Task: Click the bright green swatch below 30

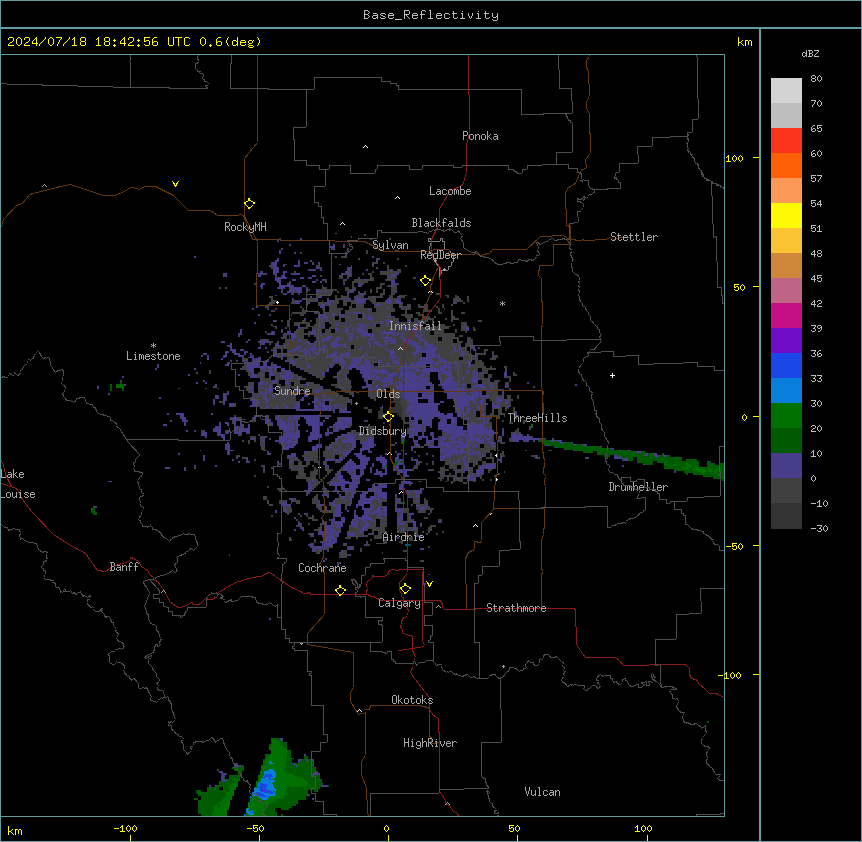Action: [x=786, y=416]
